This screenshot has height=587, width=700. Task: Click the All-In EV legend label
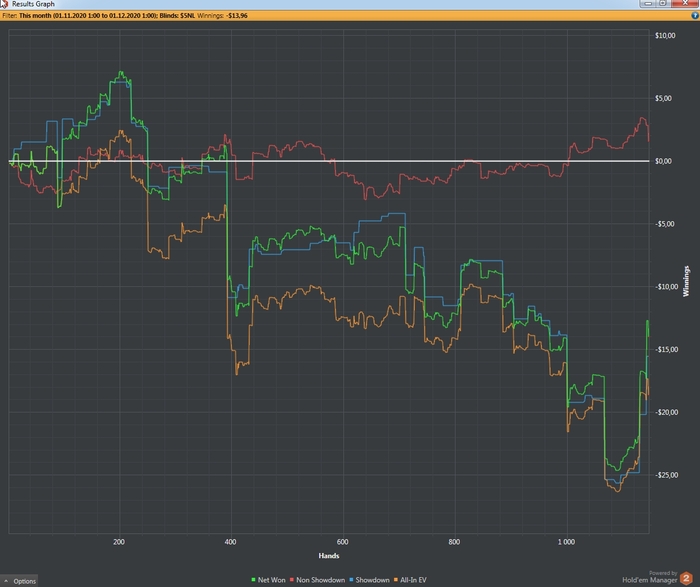[413, 580]
